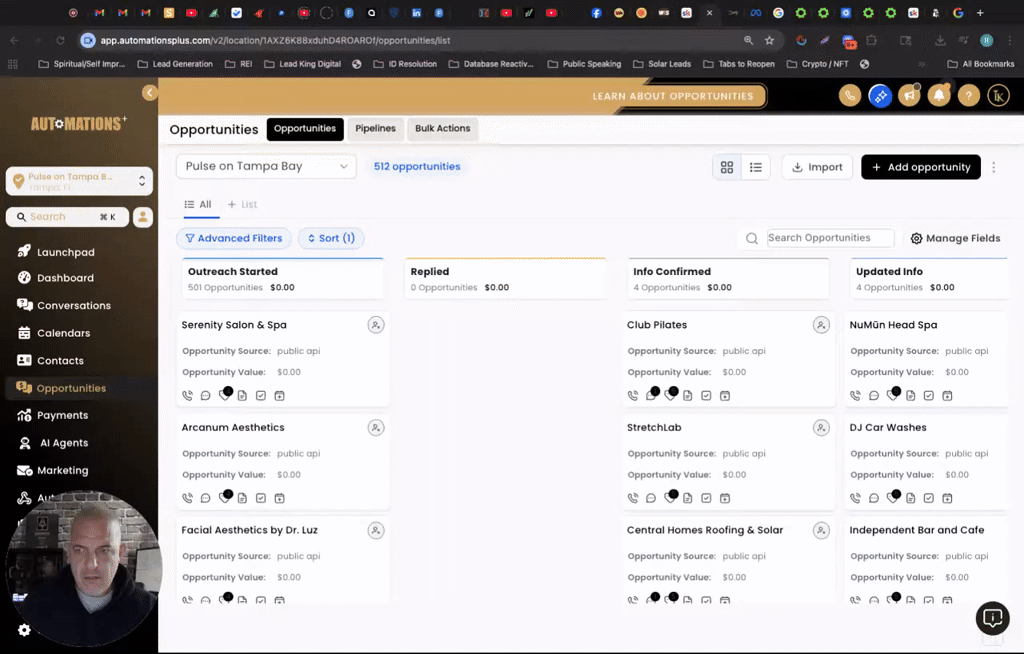Open sidebar settings gear icon
Screen dimensions: 1024x654
pos(24,630)
